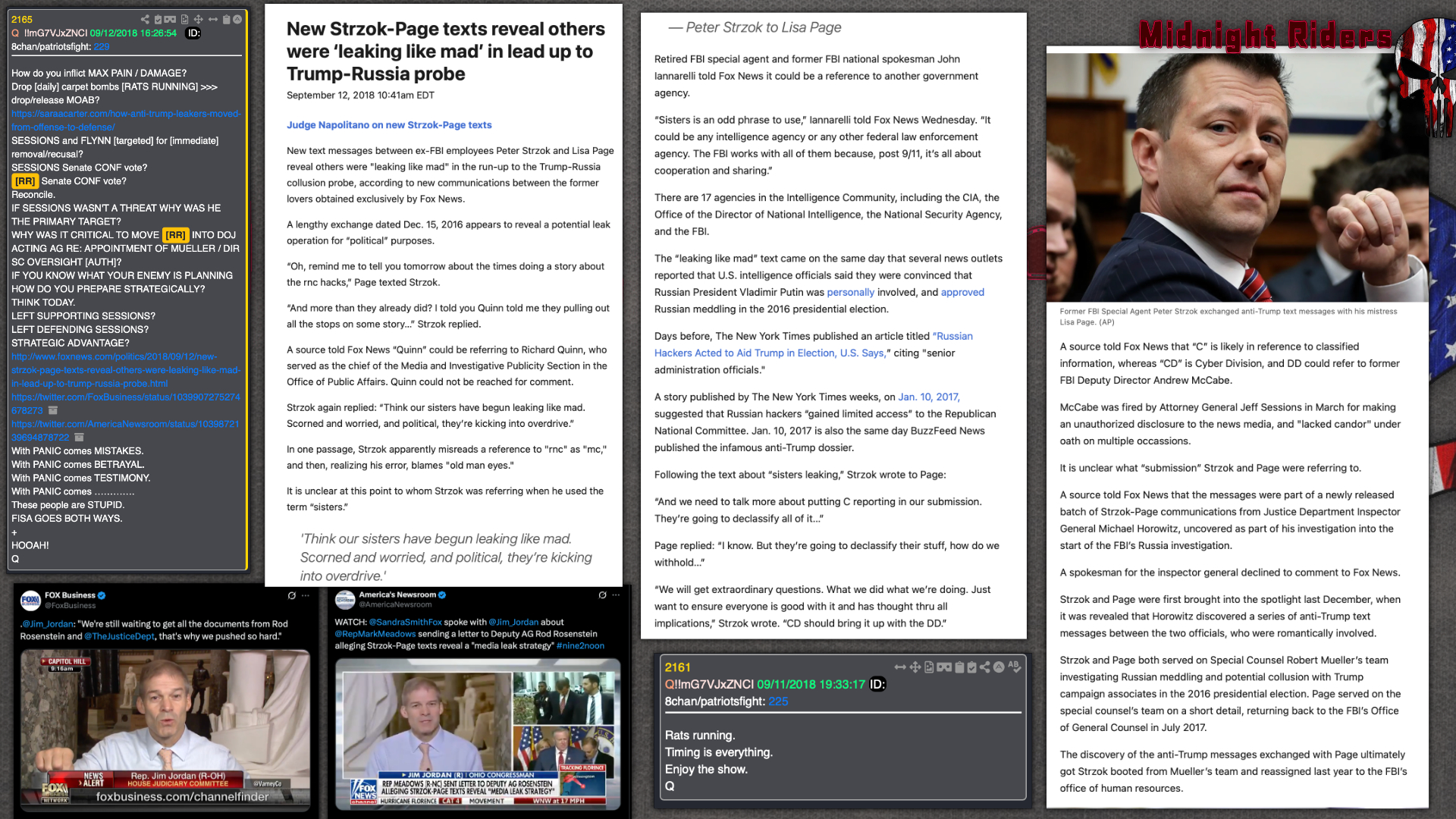Click the @Jim_Jordan mention in FOX Business tweet
Viewport: 1456px width, 819px height.
coord(49,624)
